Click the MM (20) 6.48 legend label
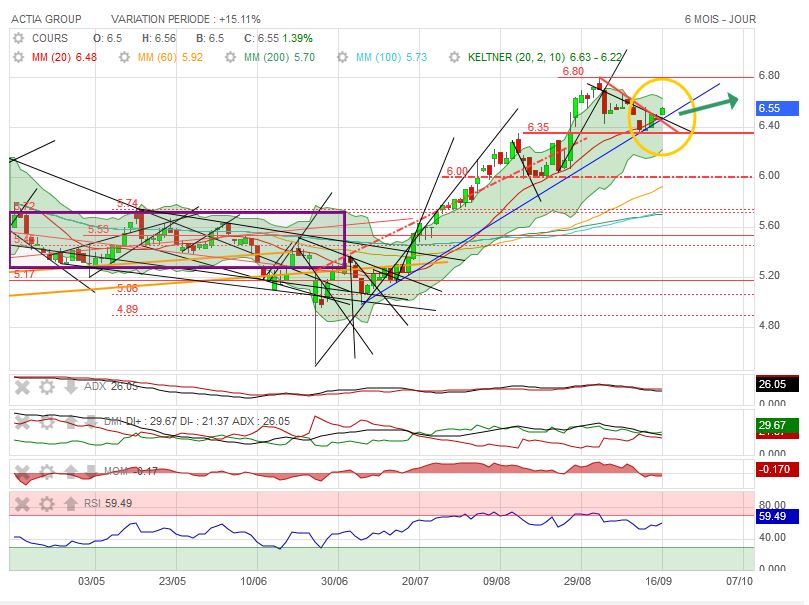This screenshot has height=605, width=809. (64, 57)
